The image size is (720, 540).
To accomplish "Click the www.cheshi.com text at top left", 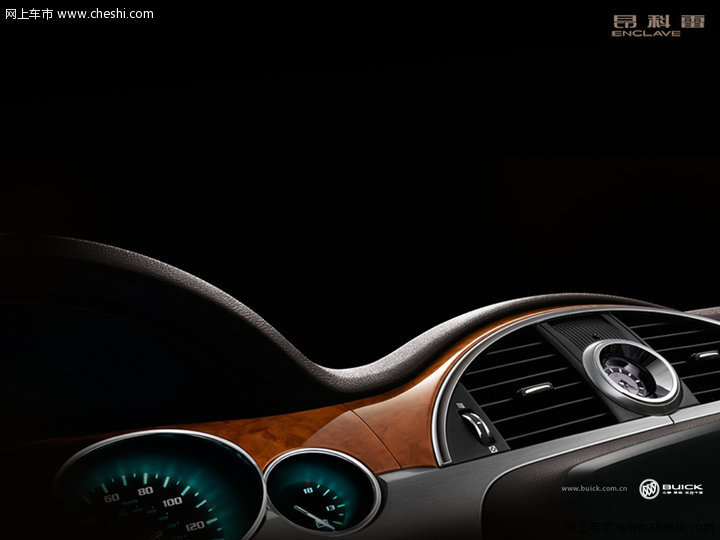I will point(105,14).
